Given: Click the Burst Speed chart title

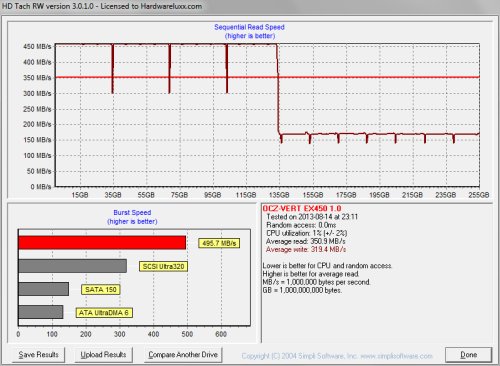Looking at the screenshot, I should [132, 212].
